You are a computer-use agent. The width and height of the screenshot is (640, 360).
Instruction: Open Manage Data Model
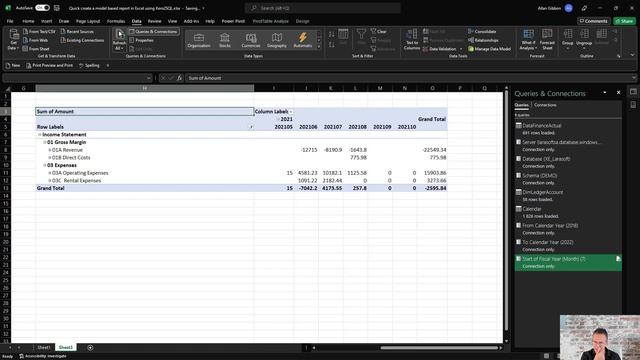(x=489, y=49)
